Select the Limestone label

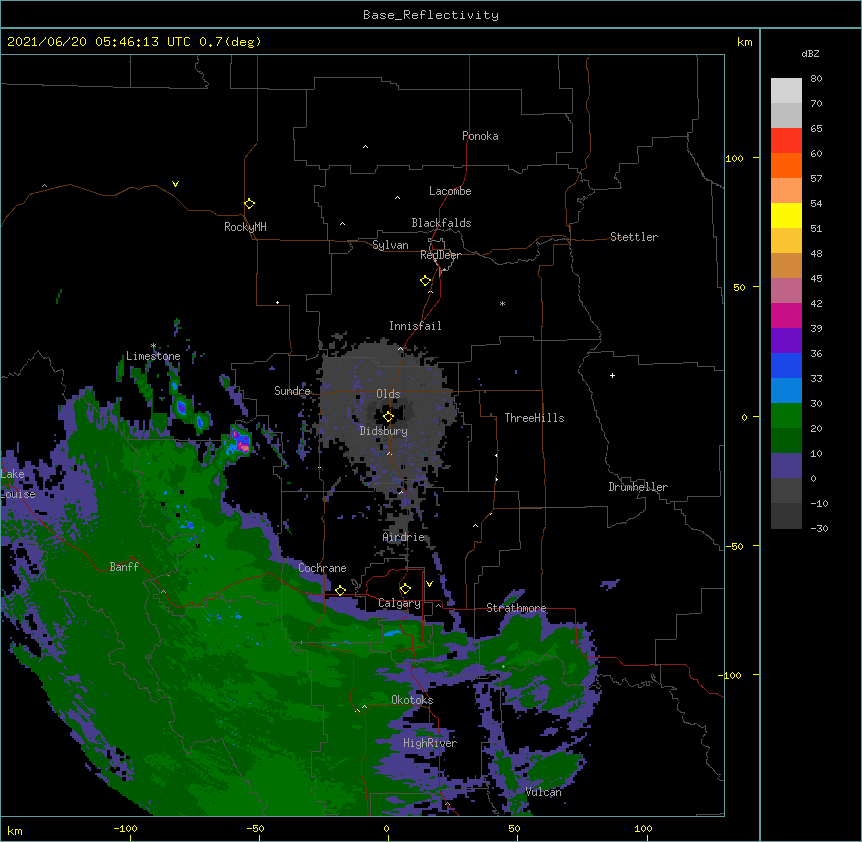click(153, 356)
